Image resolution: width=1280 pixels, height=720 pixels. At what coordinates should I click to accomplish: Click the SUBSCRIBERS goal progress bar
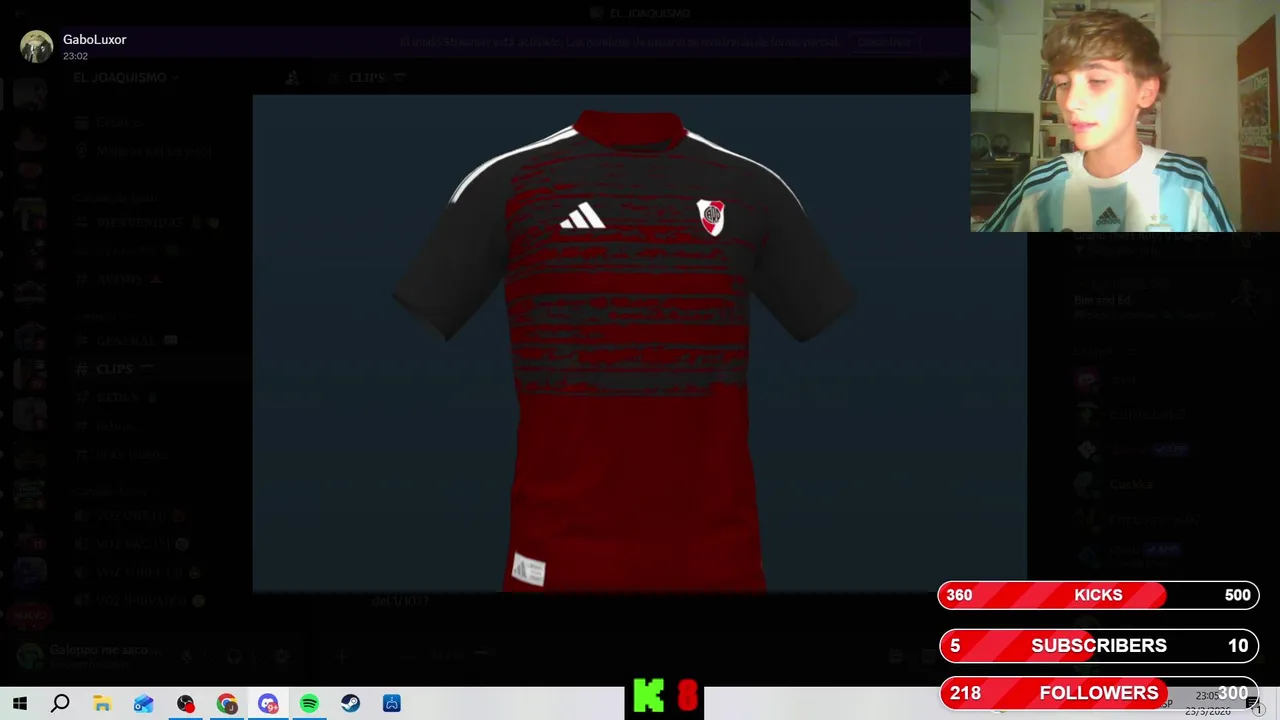coord(1098,646)
